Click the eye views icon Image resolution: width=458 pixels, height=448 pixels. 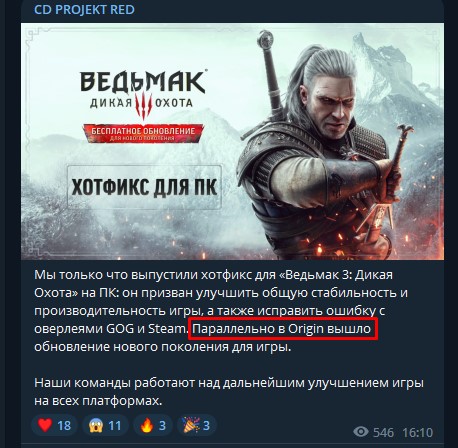pyautogui.click(x=360, y=432)
